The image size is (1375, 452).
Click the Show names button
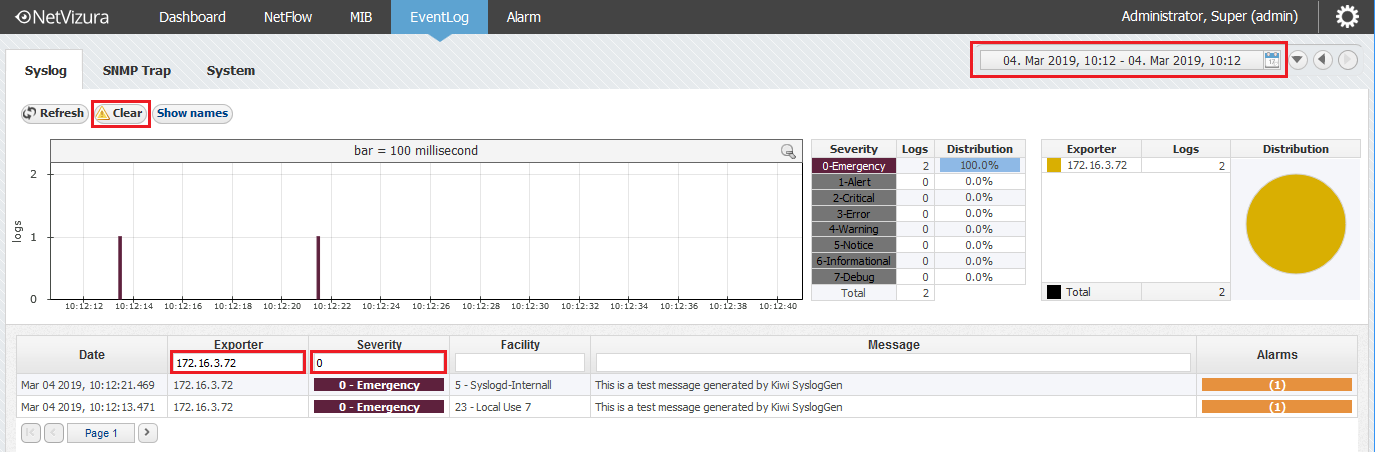(193, 113)
